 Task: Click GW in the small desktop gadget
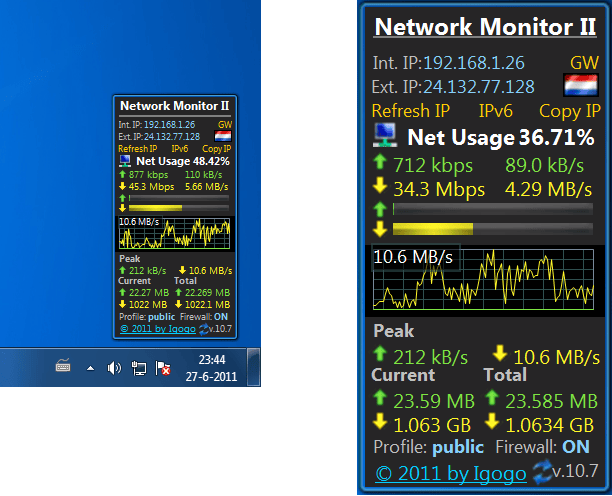pos(225,125)
